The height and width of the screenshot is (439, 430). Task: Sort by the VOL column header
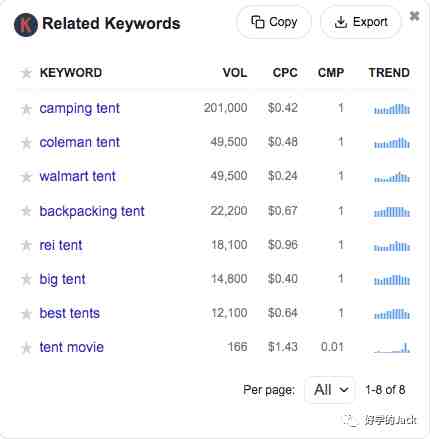pyautogui.click(x=235, y=73)
